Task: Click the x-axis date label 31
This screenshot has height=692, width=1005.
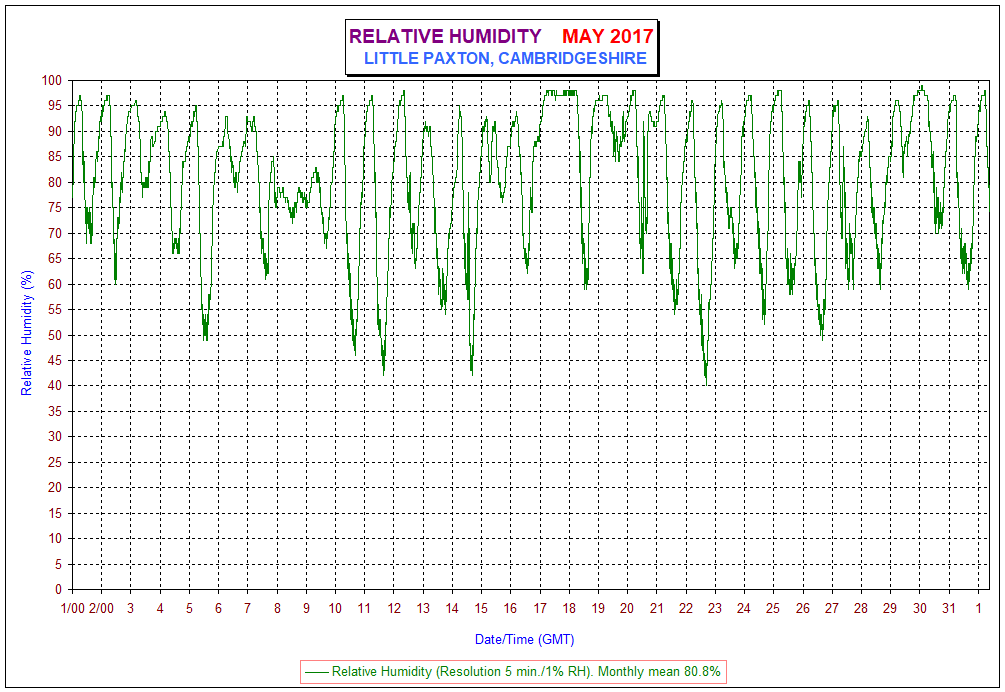Action: 949,609
